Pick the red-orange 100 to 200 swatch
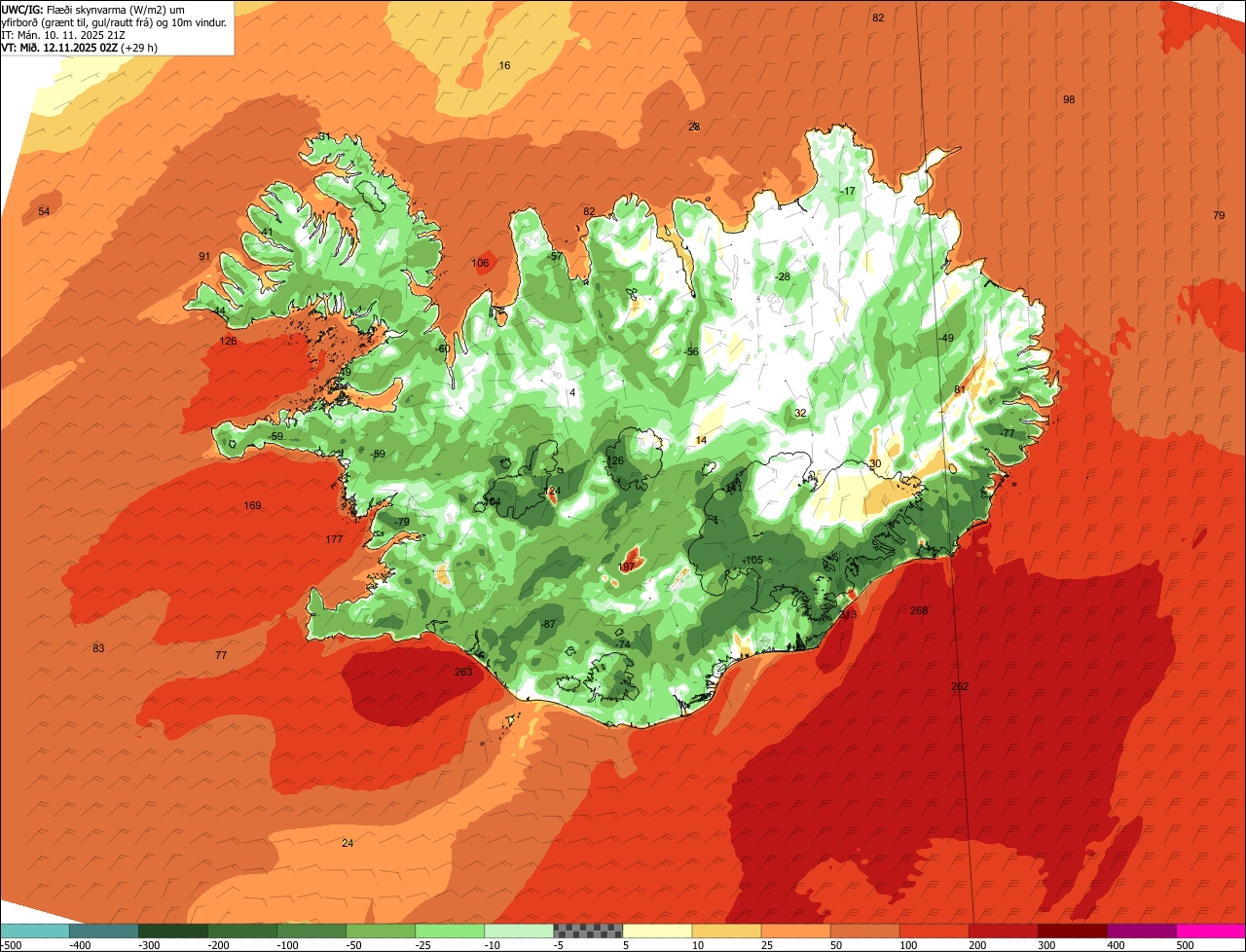This screenshot has height=952, width=1246. pyautogui.click(x=934, y=931)
